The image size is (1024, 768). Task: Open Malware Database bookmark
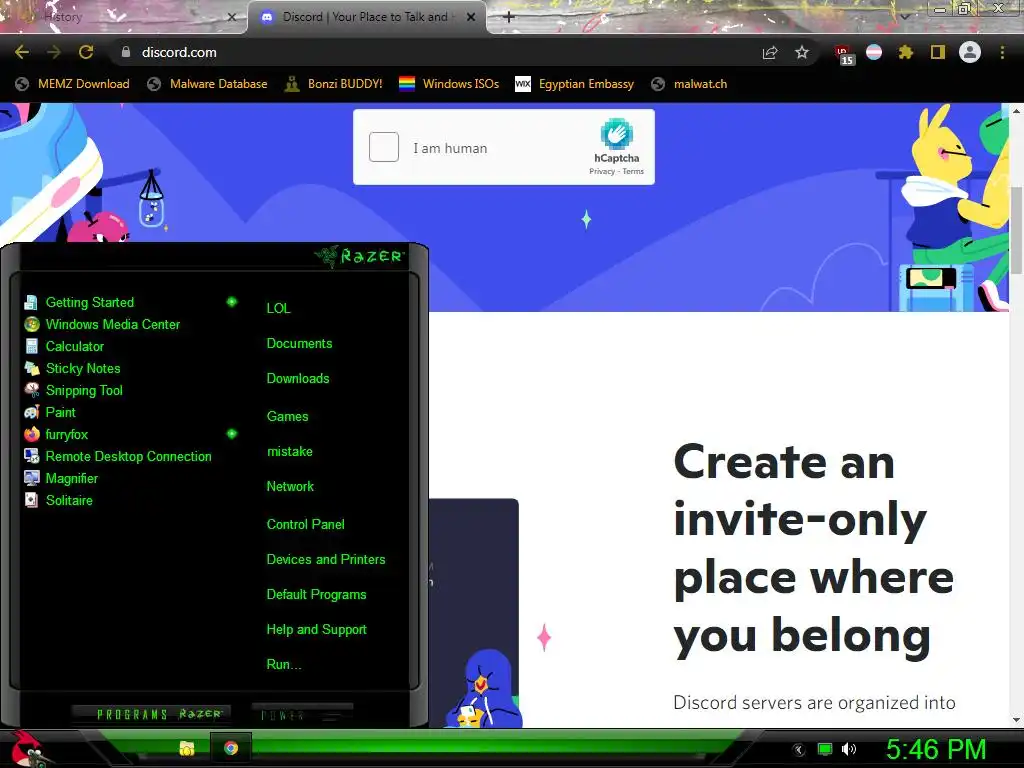[x=207, y=84]
